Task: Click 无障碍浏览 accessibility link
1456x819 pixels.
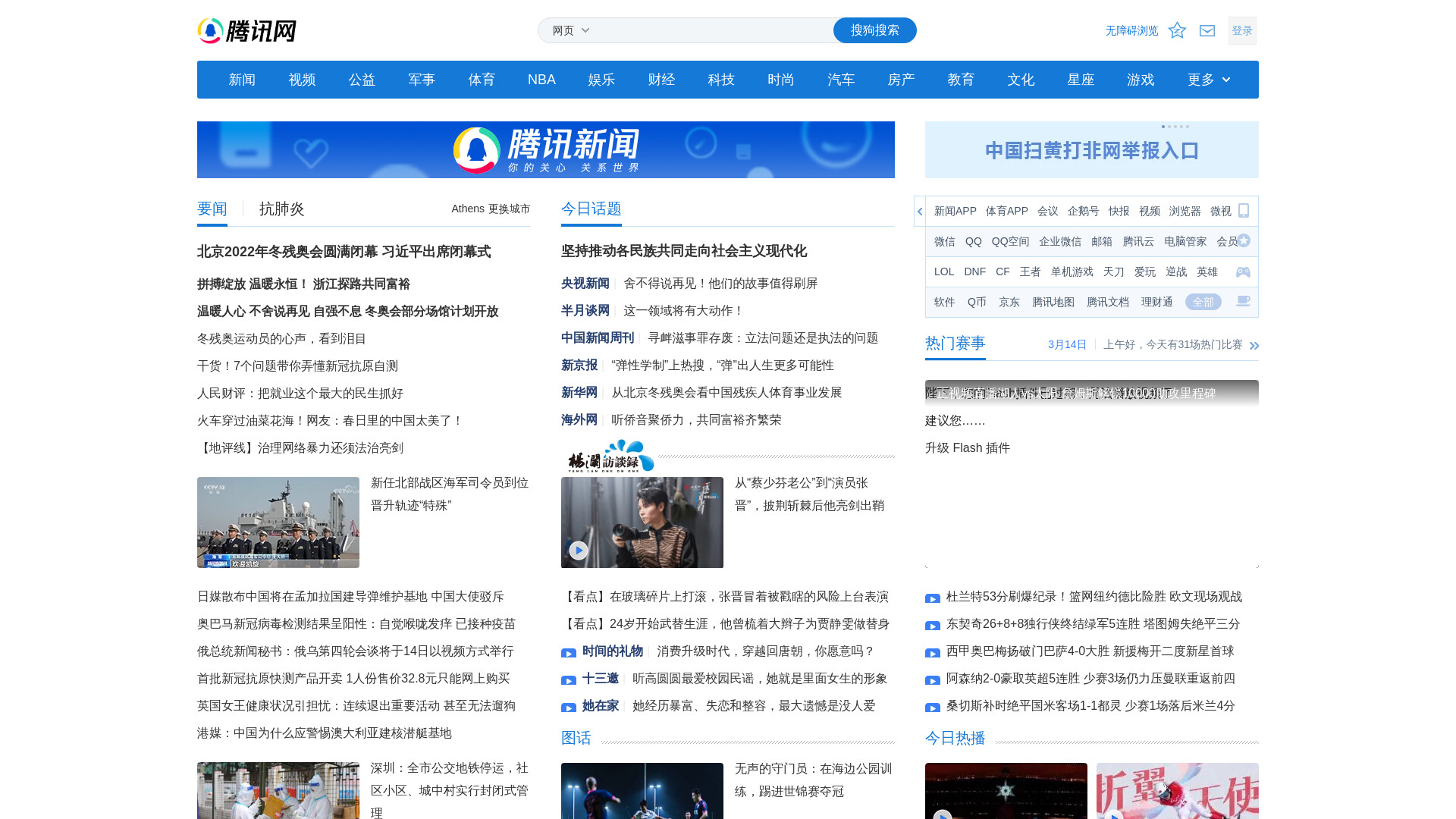Action: 1131,30
